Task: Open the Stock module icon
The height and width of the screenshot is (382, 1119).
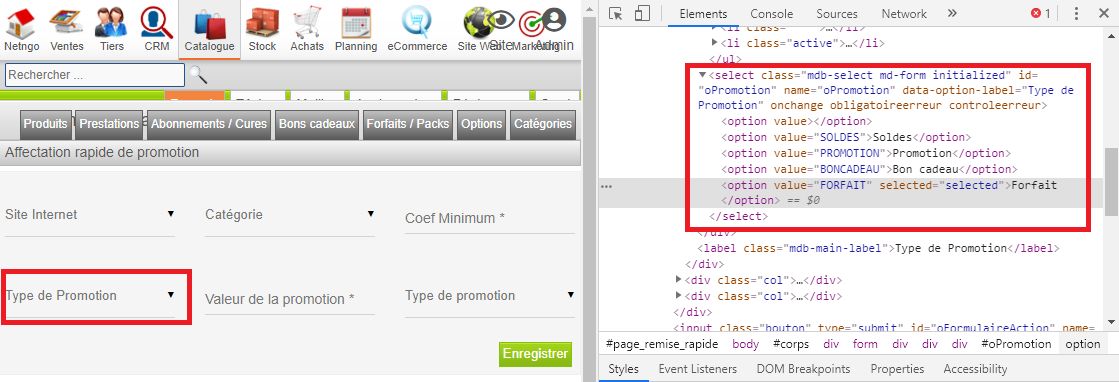Action: pos(262,22)
